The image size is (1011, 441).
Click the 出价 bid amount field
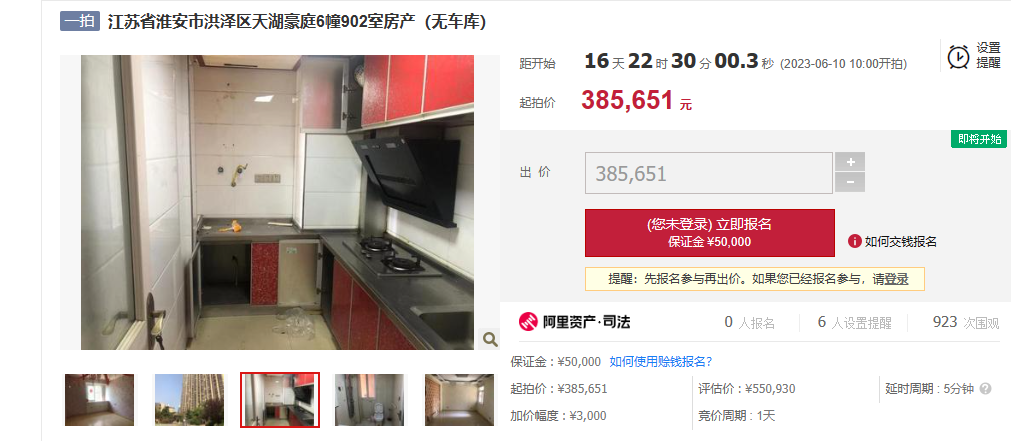coord(709,173)
